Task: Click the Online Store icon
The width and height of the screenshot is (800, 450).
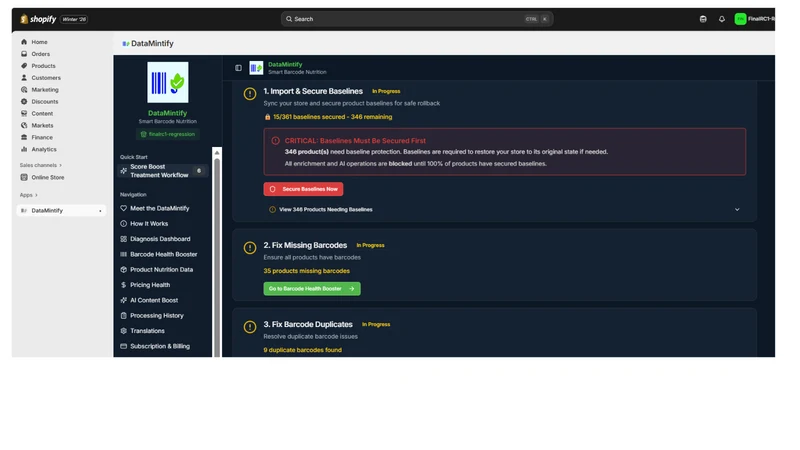Action: pos(24,177)
